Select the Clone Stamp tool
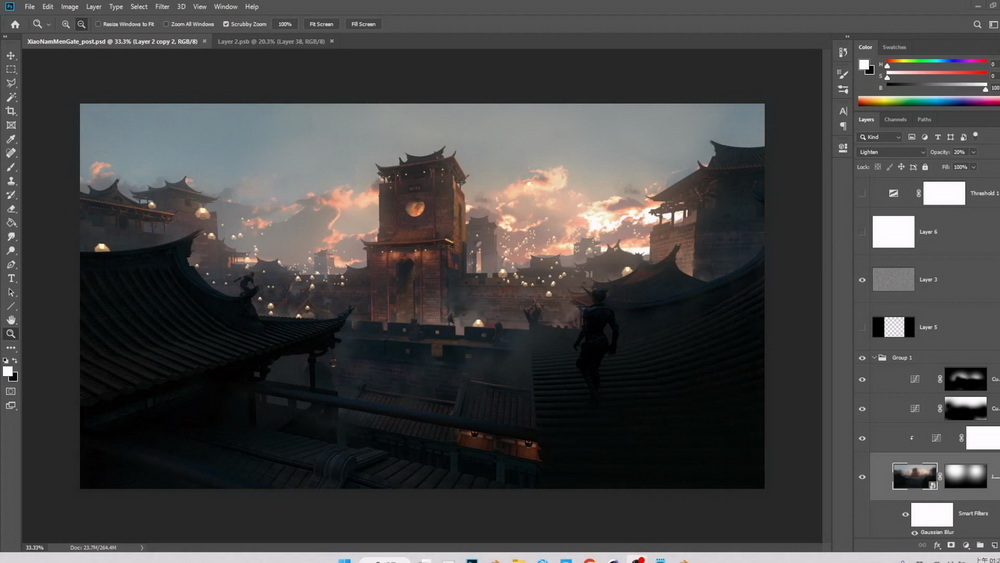 pos(11,182)
